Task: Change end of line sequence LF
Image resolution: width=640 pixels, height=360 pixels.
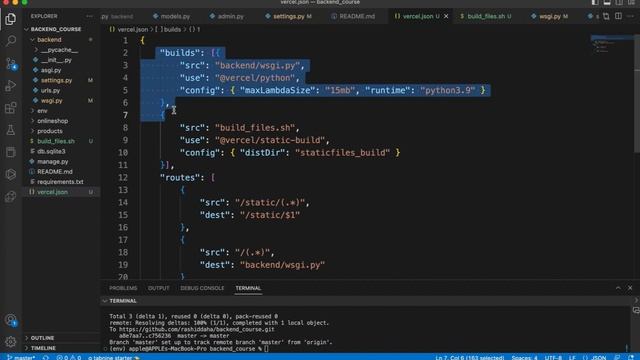Action: tap(572, 358)
